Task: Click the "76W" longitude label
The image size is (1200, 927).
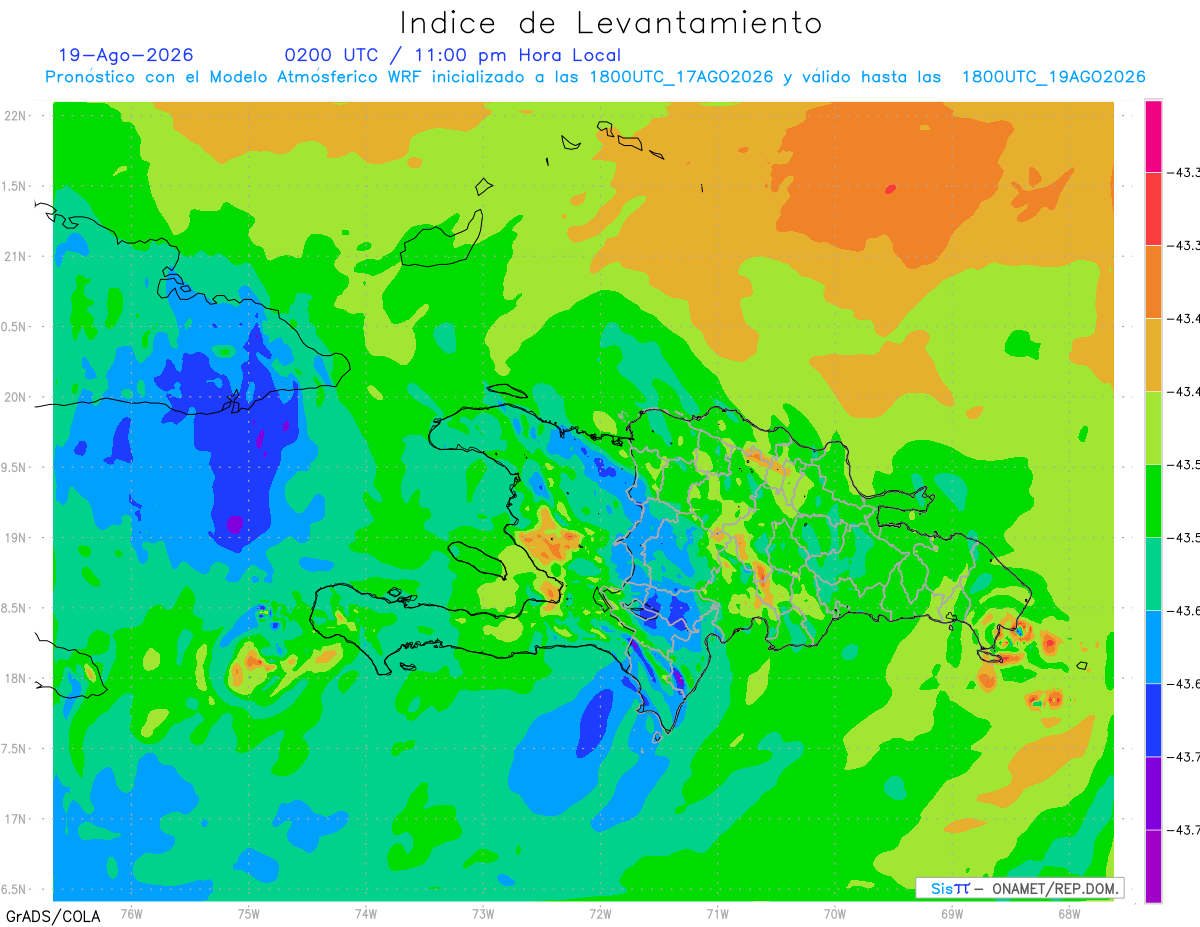Action: point(131,913)
